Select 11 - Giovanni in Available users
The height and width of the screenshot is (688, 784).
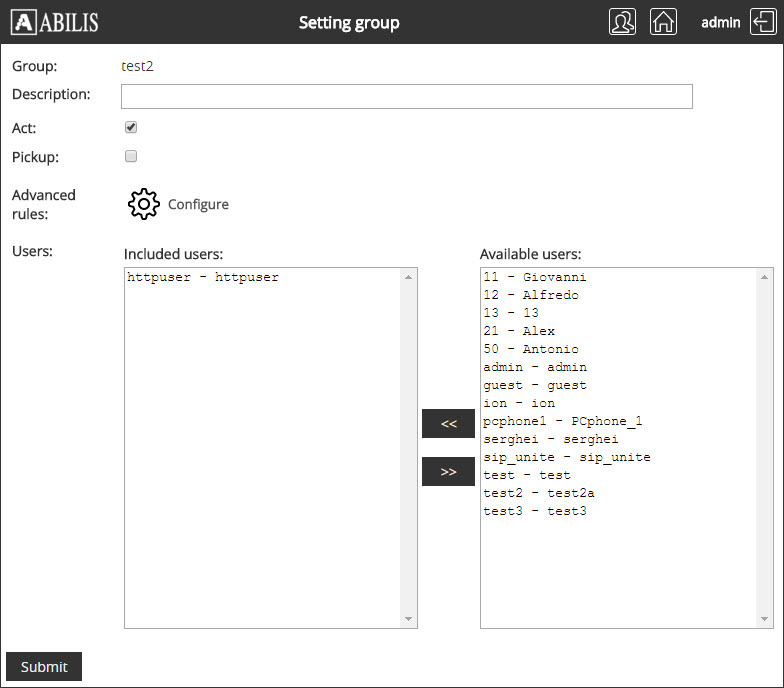(x=534, y=277)
